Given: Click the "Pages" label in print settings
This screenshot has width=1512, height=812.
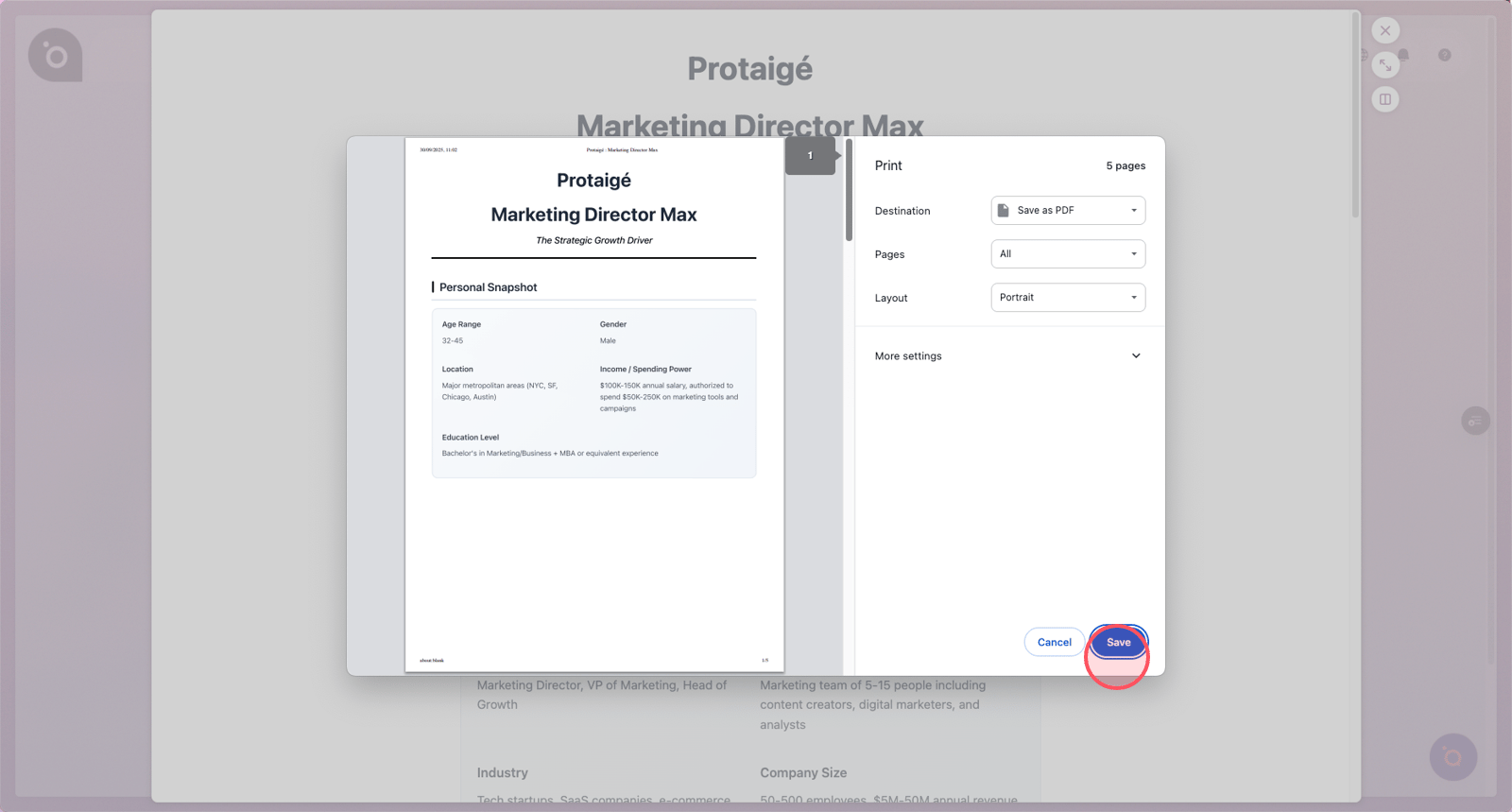Looking at the screenshot, I should pos(889,254).
